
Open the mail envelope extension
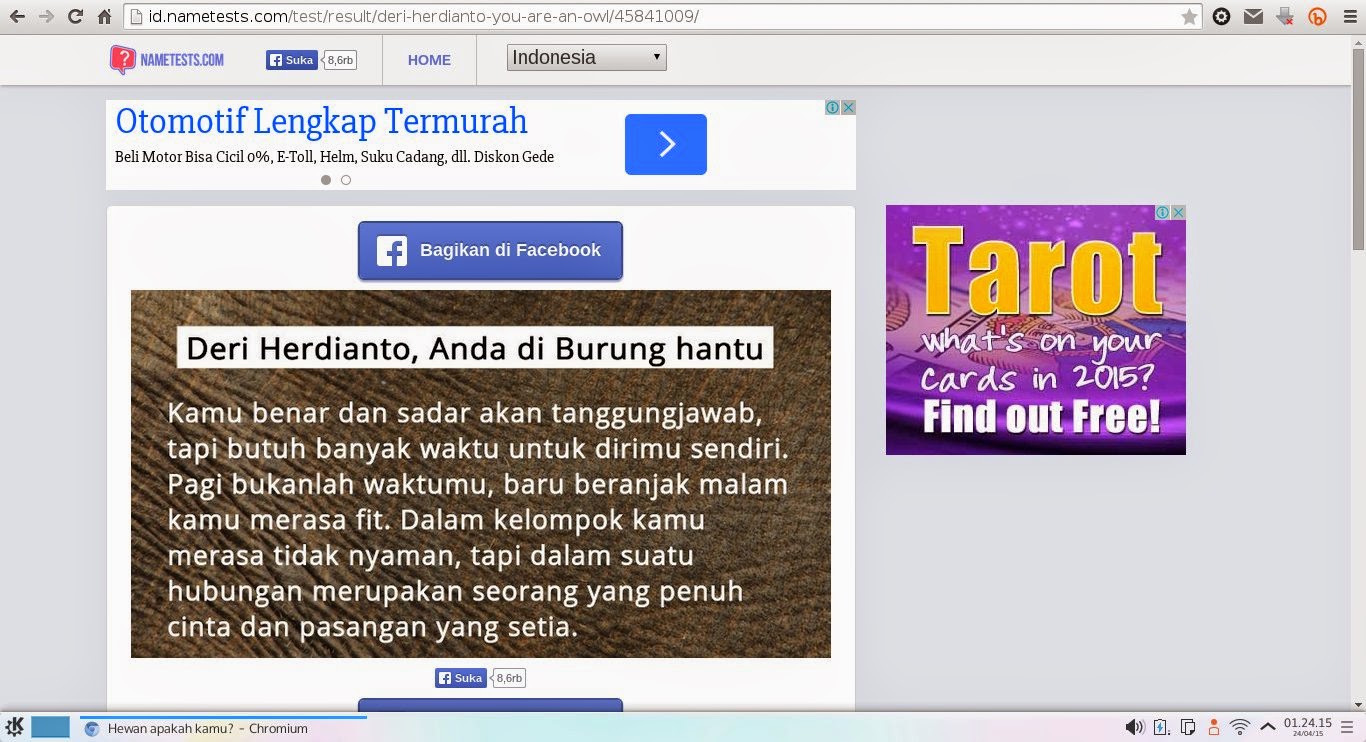pos(1253,16)
